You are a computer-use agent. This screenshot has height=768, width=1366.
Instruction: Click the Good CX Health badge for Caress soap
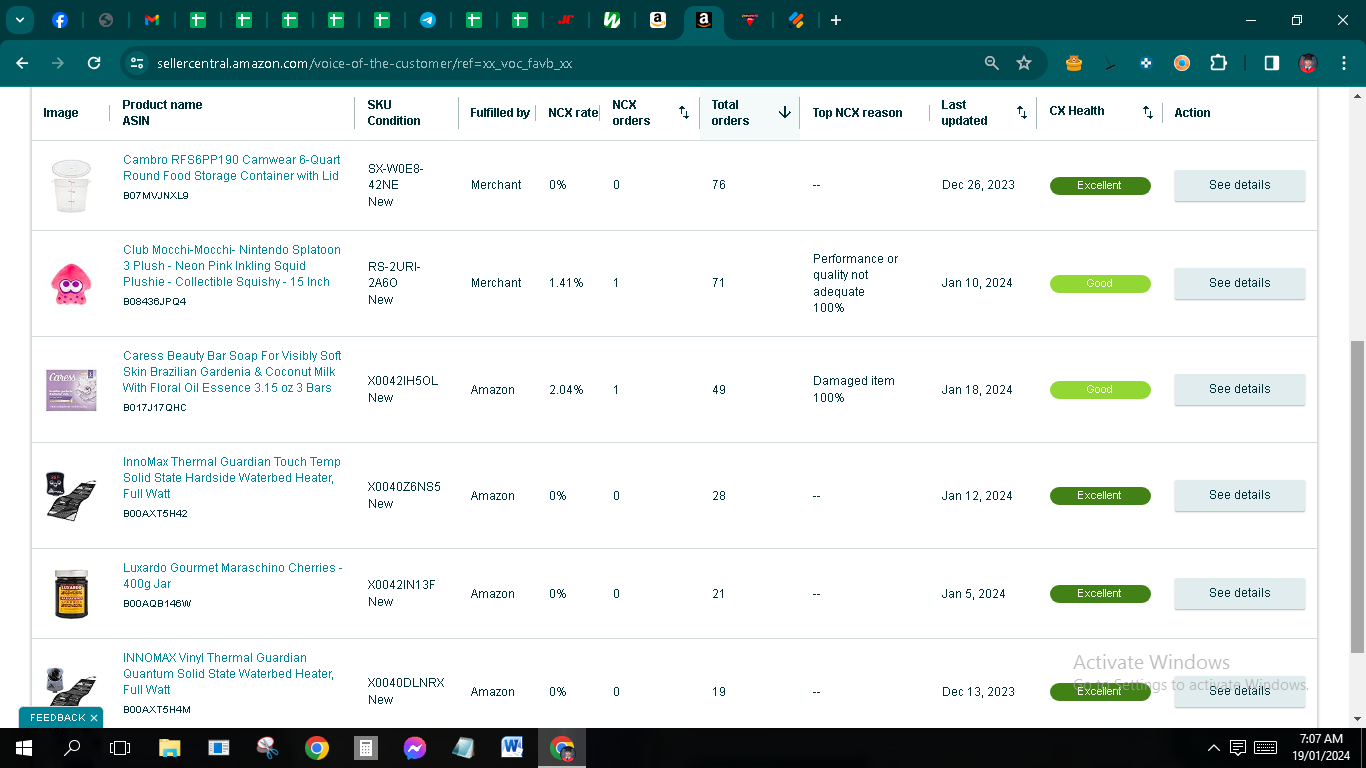[x=1100, y=390]
